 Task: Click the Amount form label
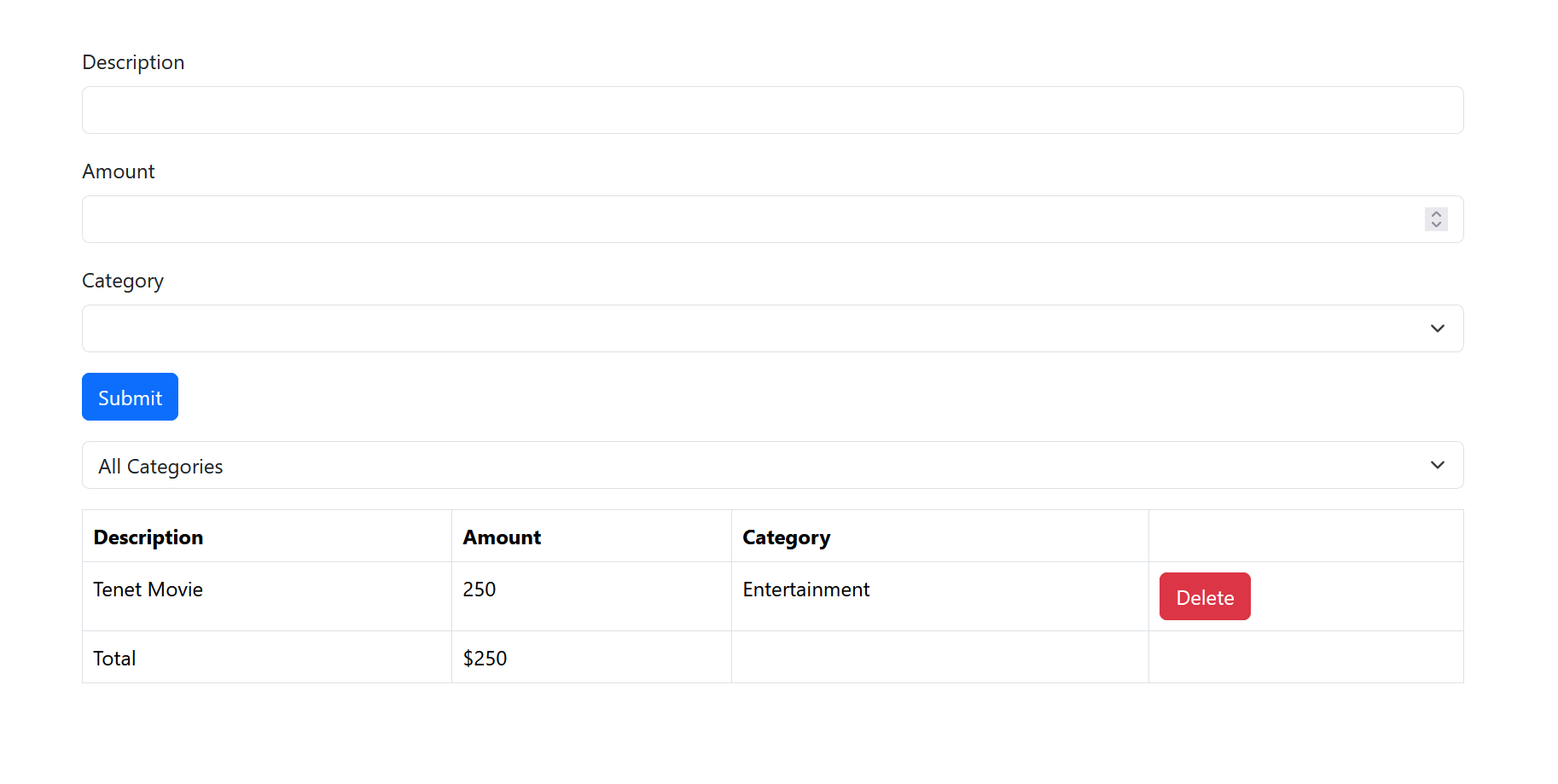tap(118, 171)
